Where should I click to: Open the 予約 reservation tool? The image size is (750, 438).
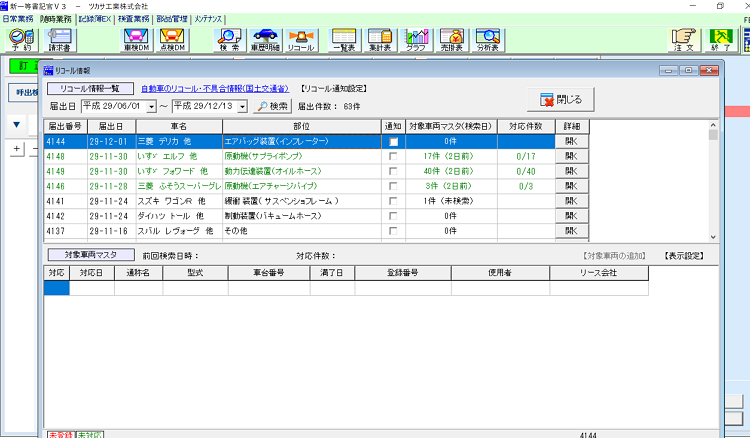(x=22, y=40)
